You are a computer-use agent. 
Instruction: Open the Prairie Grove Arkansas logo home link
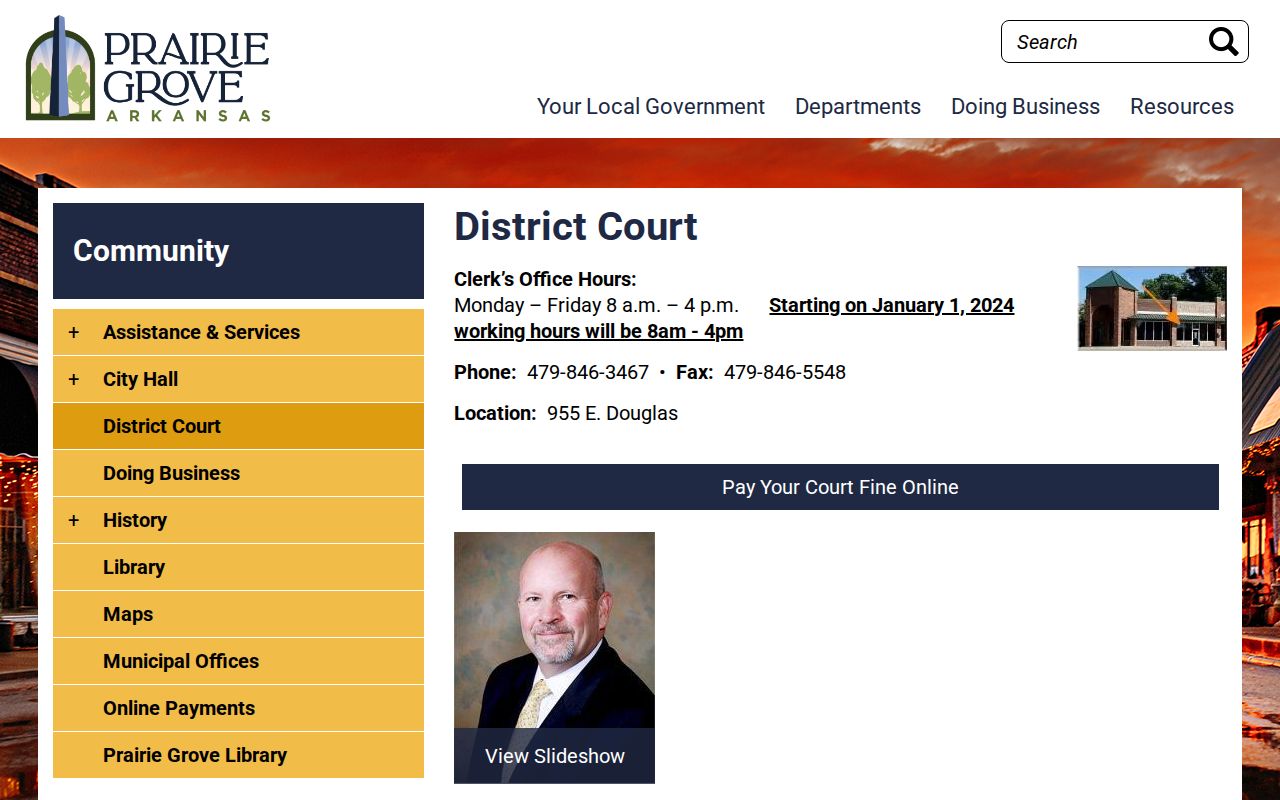point(148,69)
